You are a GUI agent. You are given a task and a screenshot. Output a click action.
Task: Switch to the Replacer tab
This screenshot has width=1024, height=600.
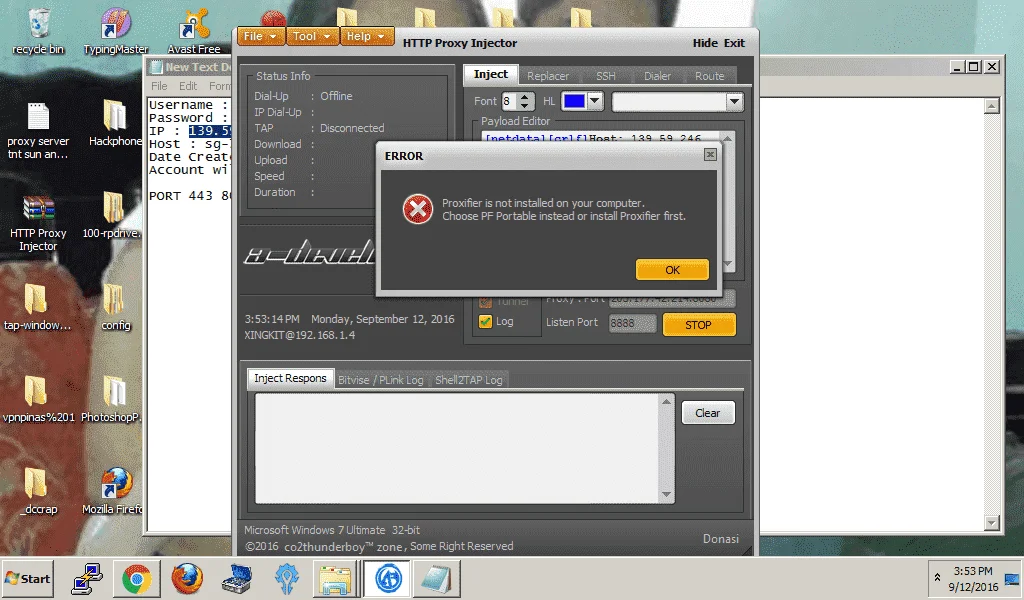click(x=548, y=76)
